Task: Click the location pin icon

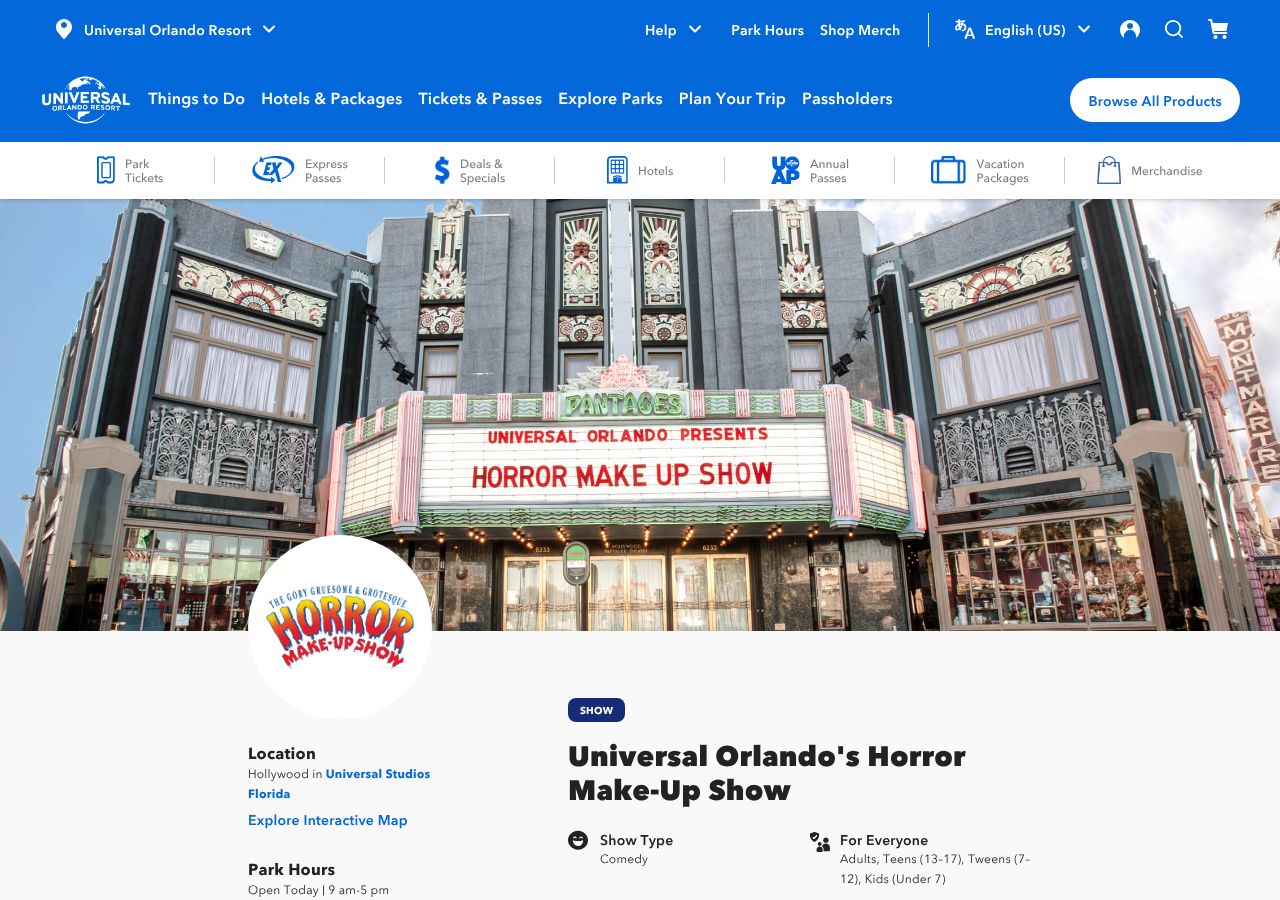Action: [64, 30]
